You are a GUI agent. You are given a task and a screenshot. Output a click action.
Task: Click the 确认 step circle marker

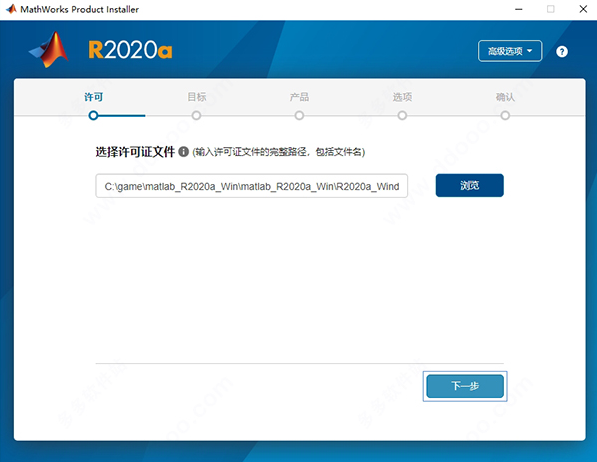click(x=505, y=115)
